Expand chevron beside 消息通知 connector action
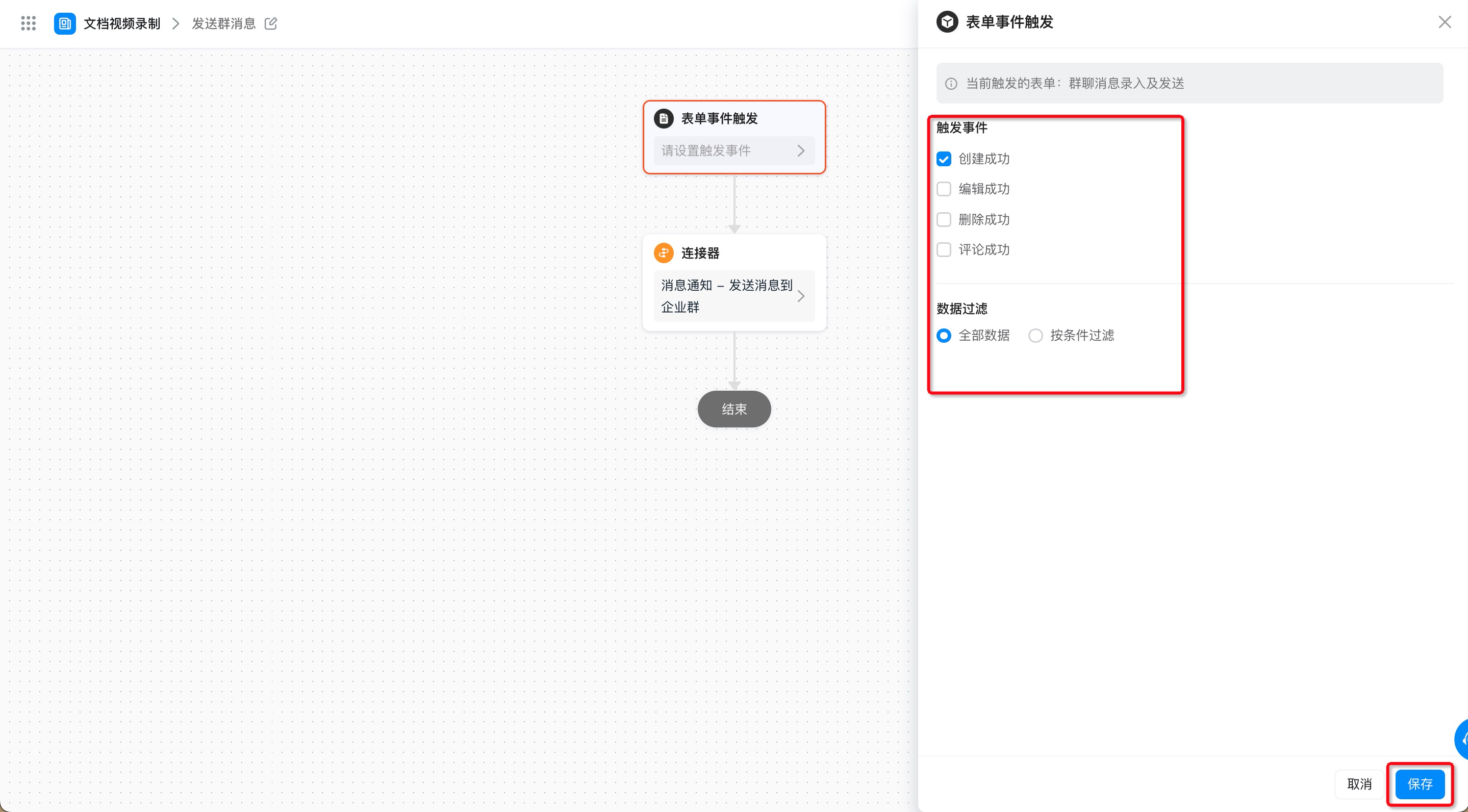The height and width of the screenshot is (812, 1468). [x=801, y=296]
